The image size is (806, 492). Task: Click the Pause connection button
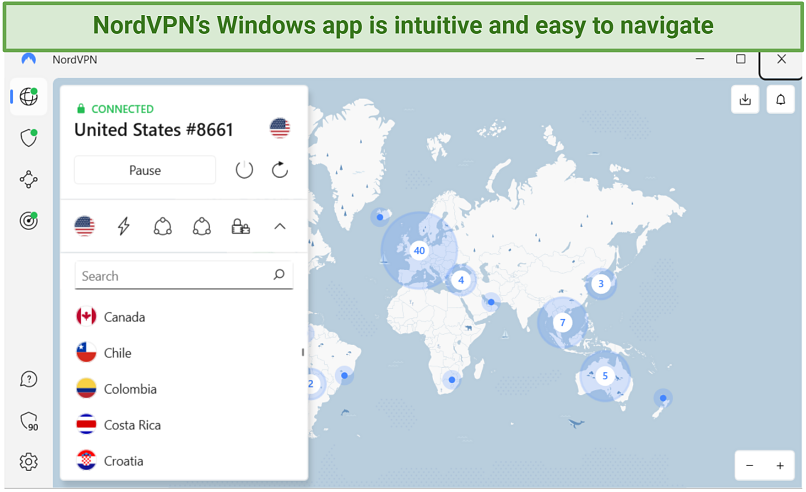145,170
